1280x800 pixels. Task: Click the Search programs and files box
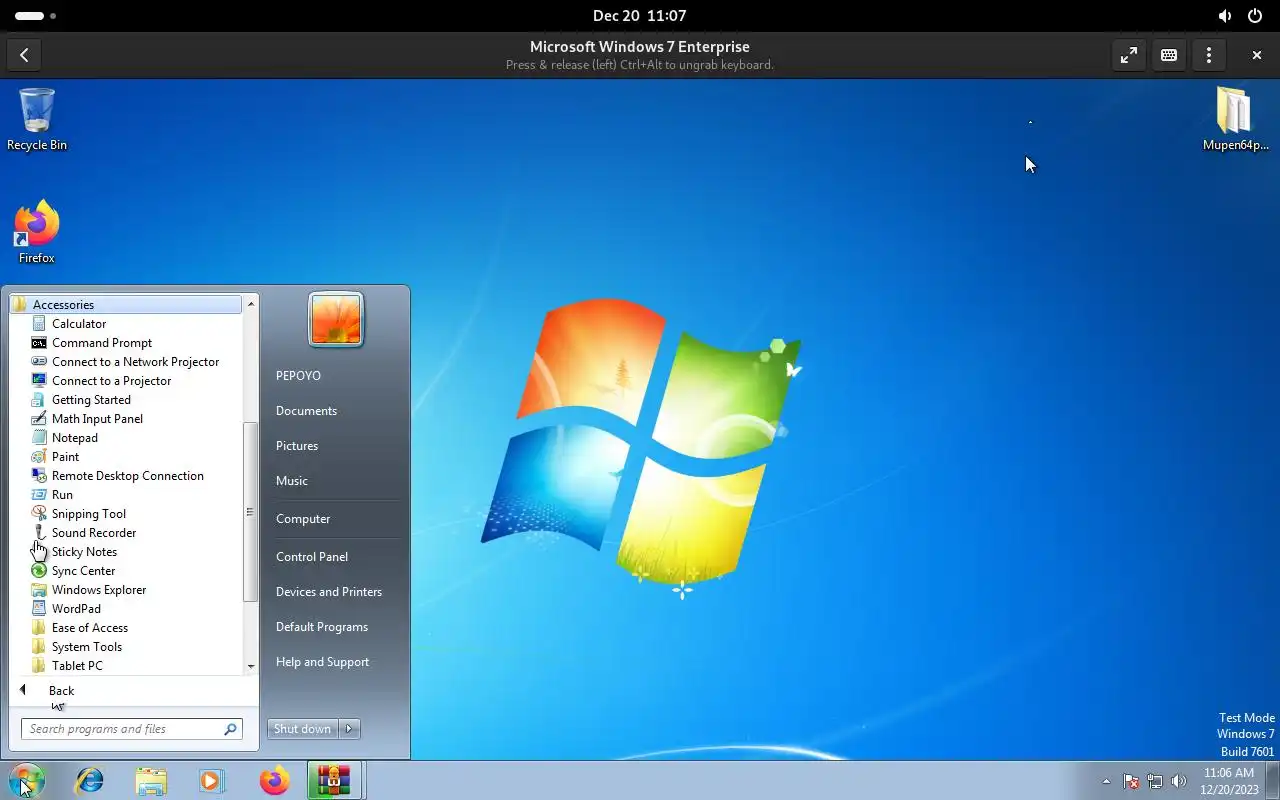(132, 729)
